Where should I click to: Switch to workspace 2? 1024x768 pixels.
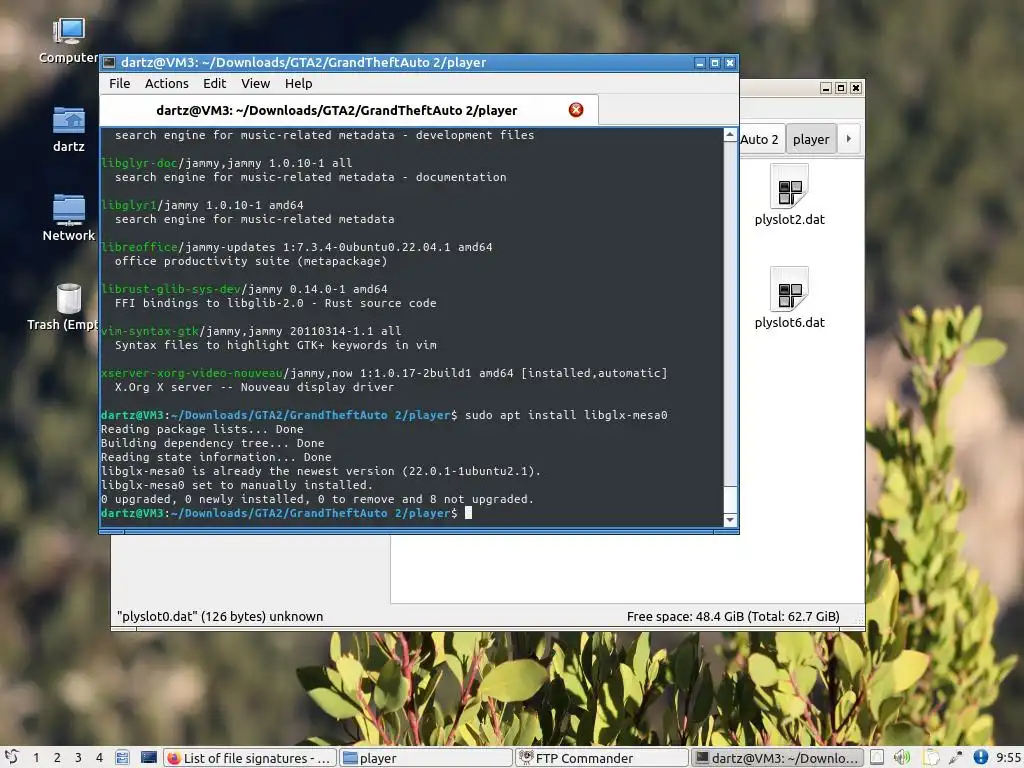57,758
